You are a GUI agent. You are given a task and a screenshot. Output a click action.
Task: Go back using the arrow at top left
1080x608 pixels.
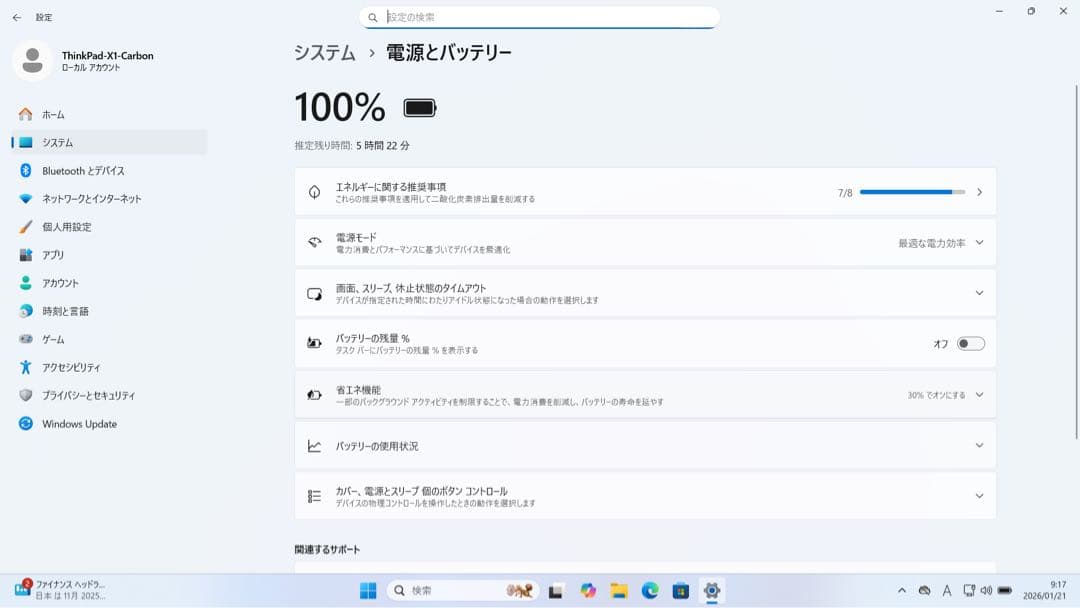(14, 17)
